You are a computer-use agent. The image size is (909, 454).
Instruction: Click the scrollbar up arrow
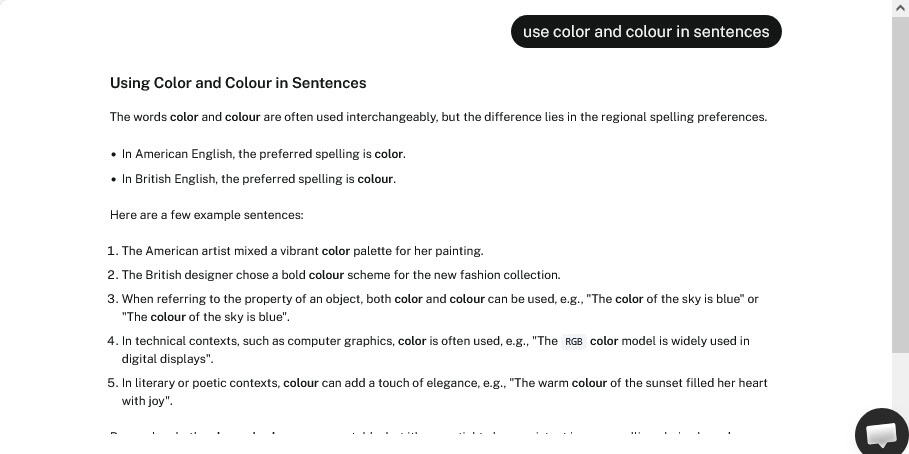click(x=900, y=8)
